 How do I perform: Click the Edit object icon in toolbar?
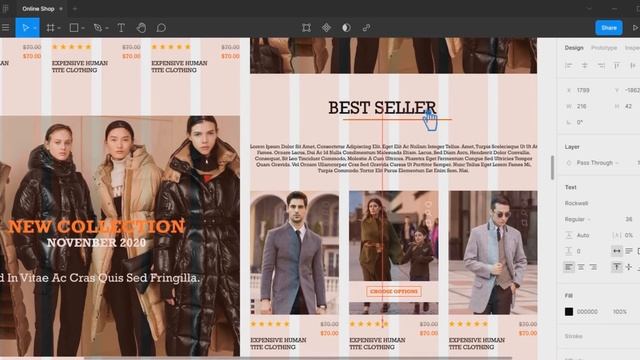pyautogui.click(x=306, y=28)
